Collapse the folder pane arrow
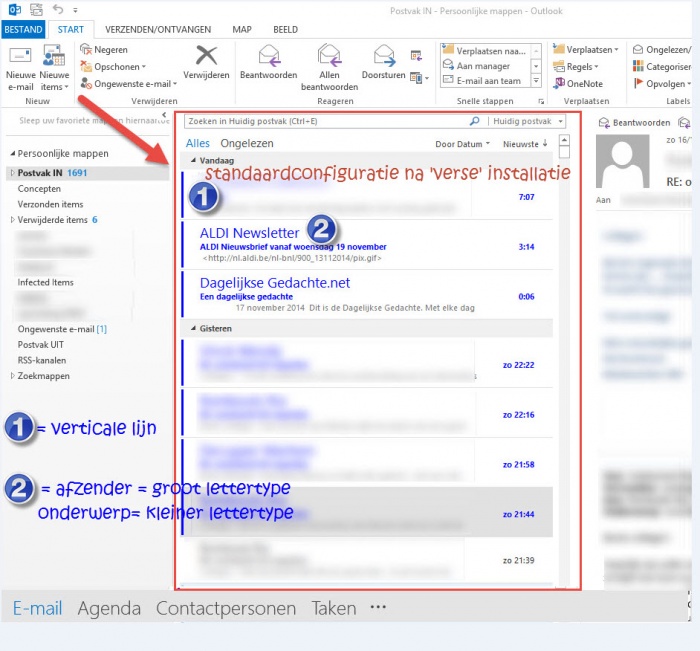700x651 pixels. (164, 115)
